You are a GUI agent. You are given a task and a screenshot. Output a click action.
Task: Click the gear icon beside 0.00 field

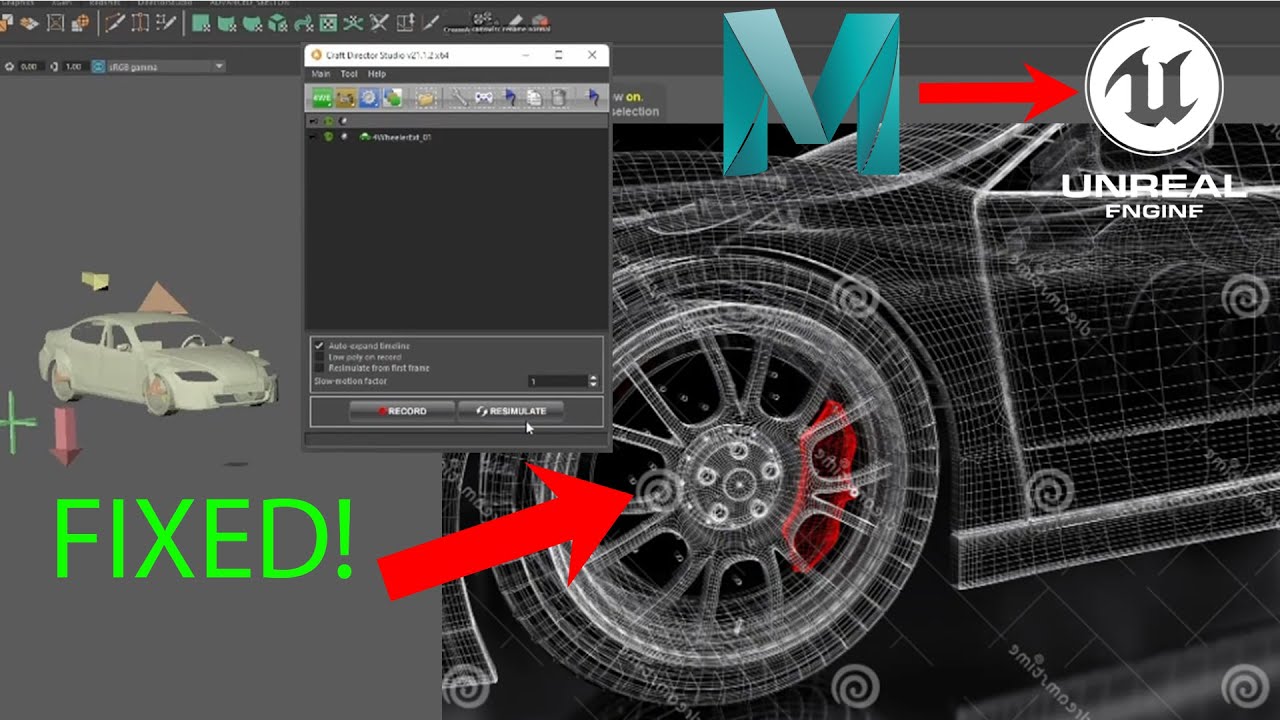[x=10, y=67]
